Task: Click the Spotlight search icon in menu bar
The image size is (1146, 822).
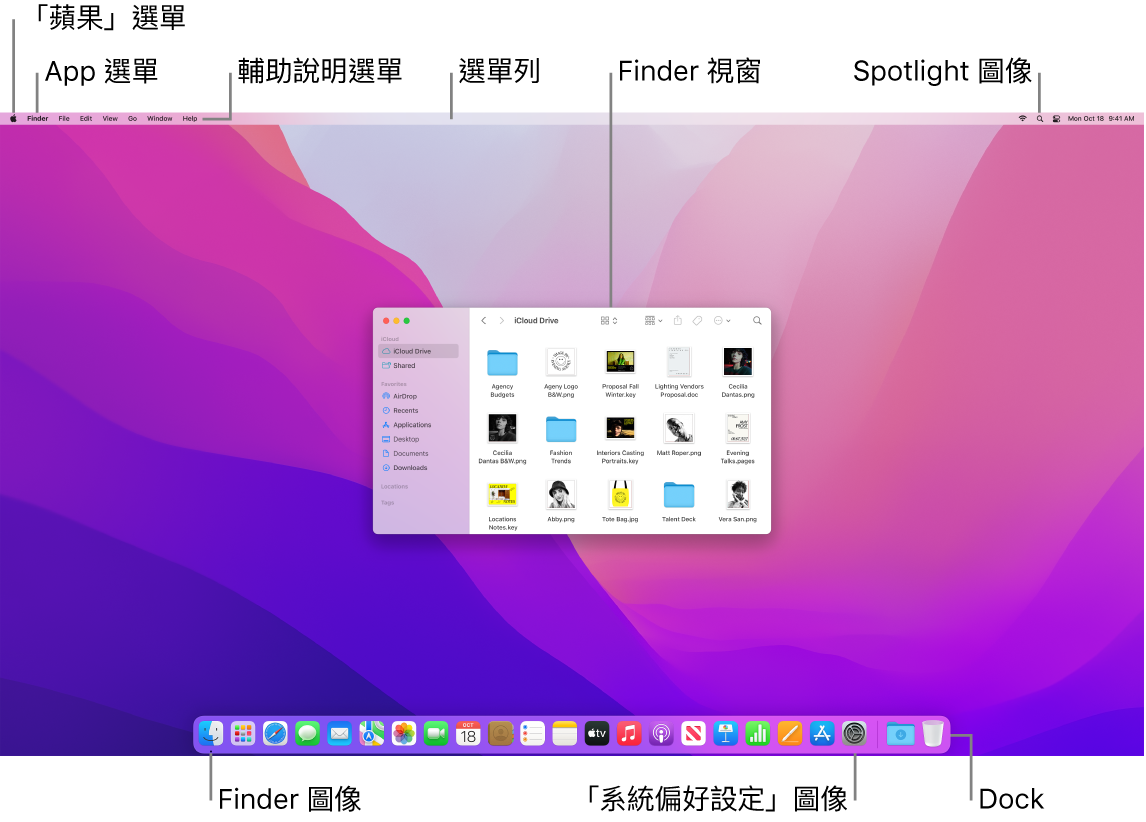Action: [1040, 117]
